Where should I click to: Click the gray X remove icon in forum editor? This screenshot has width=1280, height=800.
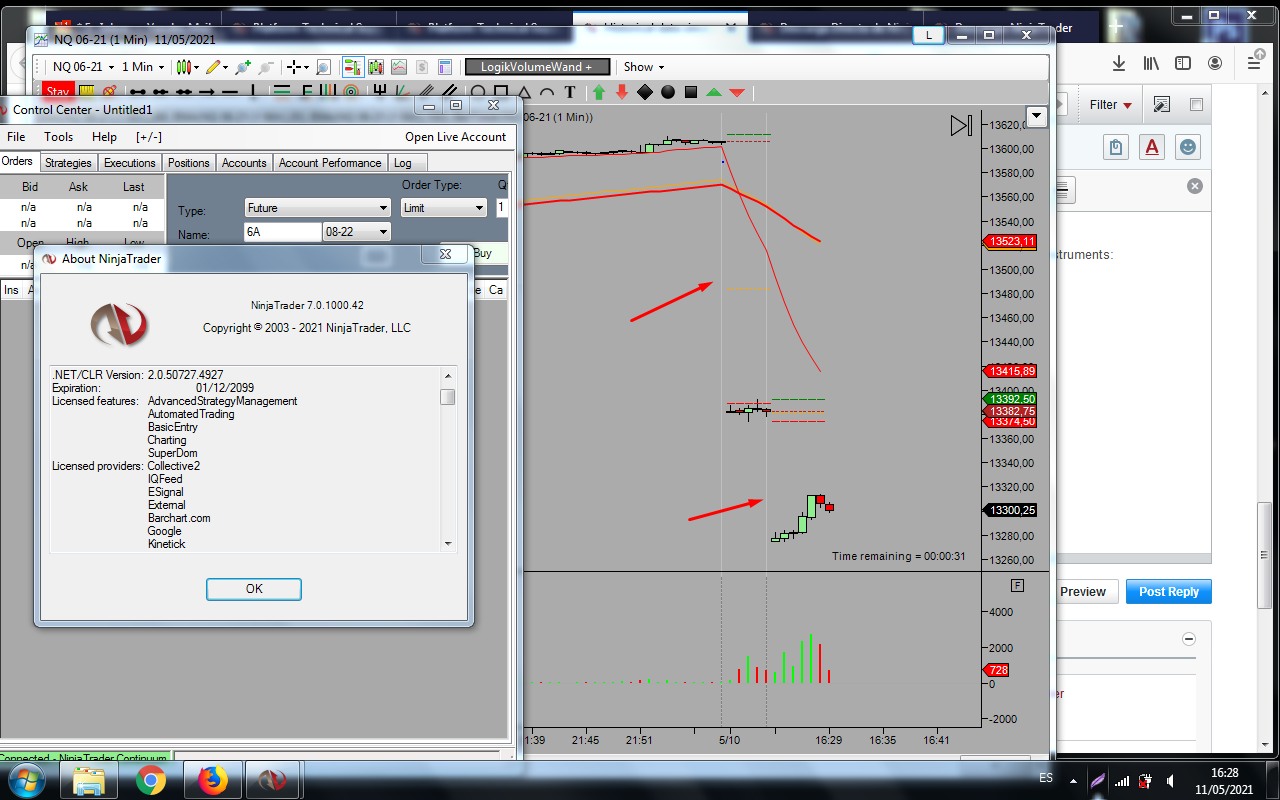(1194, 186)
